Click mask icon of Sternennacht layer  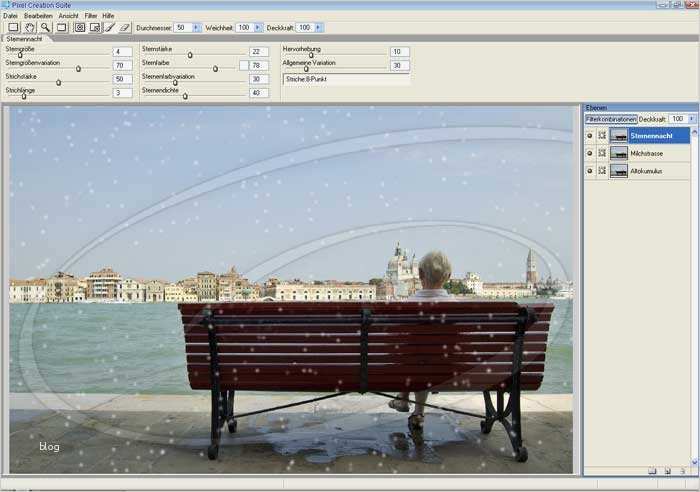click(x=602, y=135)
